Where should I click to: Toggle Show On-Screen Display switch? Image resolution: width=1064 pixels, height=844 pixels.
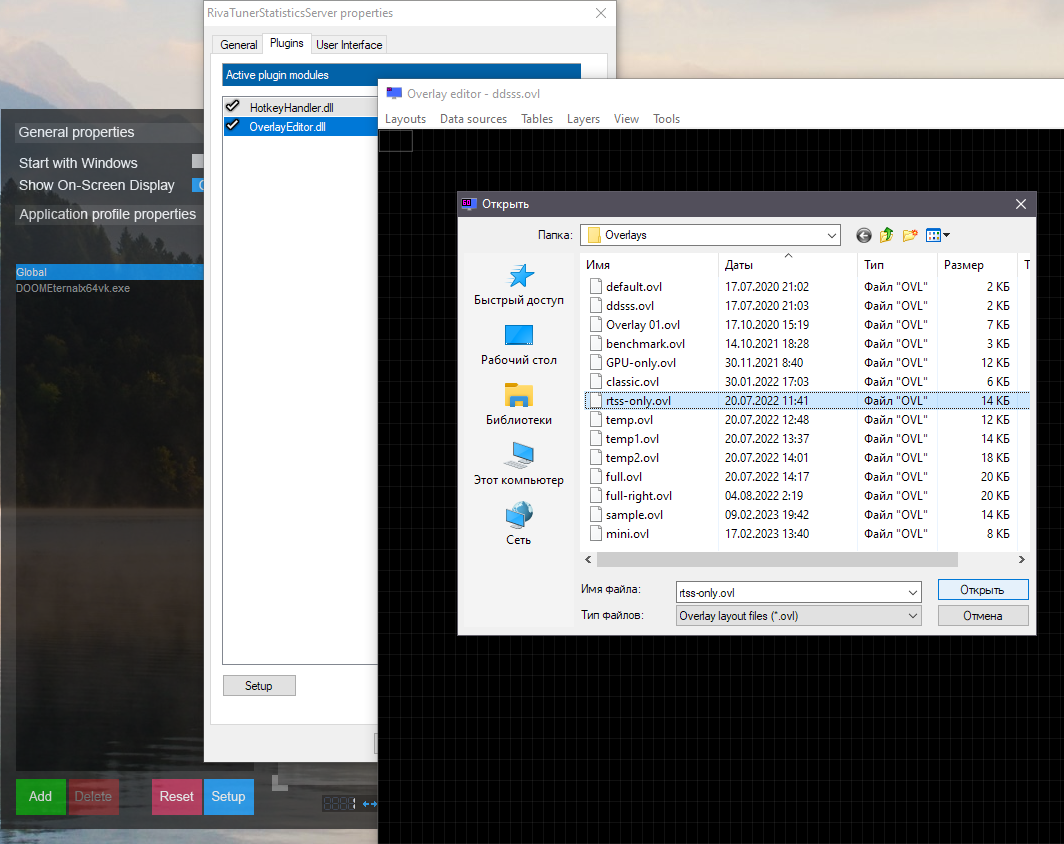coord(197,185)
